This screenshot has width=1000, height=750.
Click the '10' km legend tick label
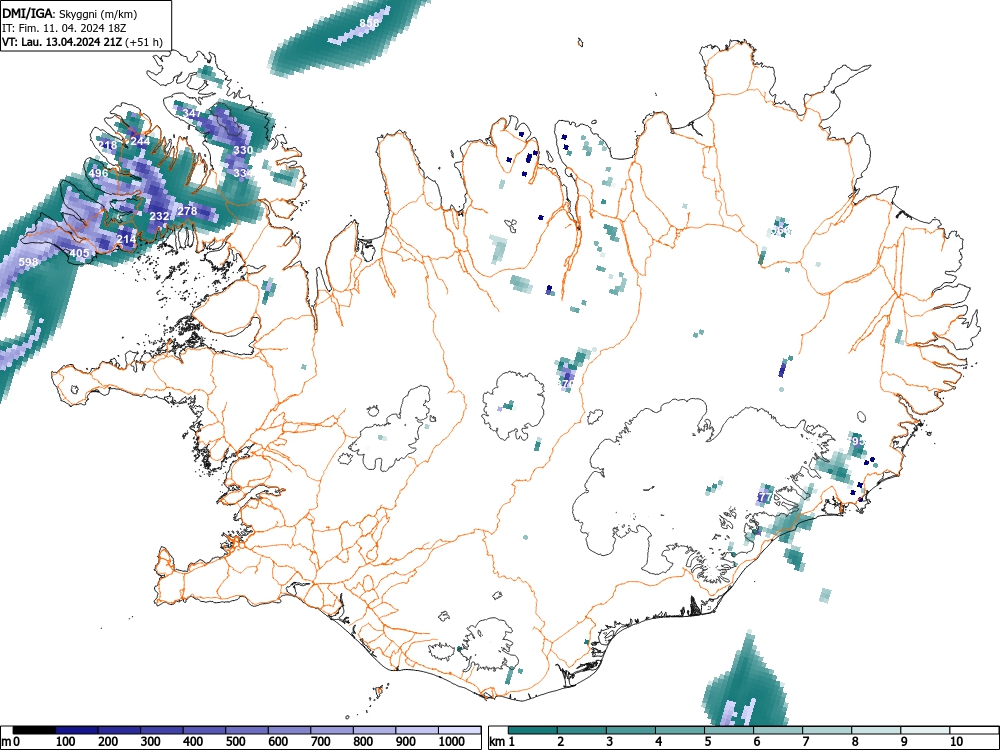[955, 742]
